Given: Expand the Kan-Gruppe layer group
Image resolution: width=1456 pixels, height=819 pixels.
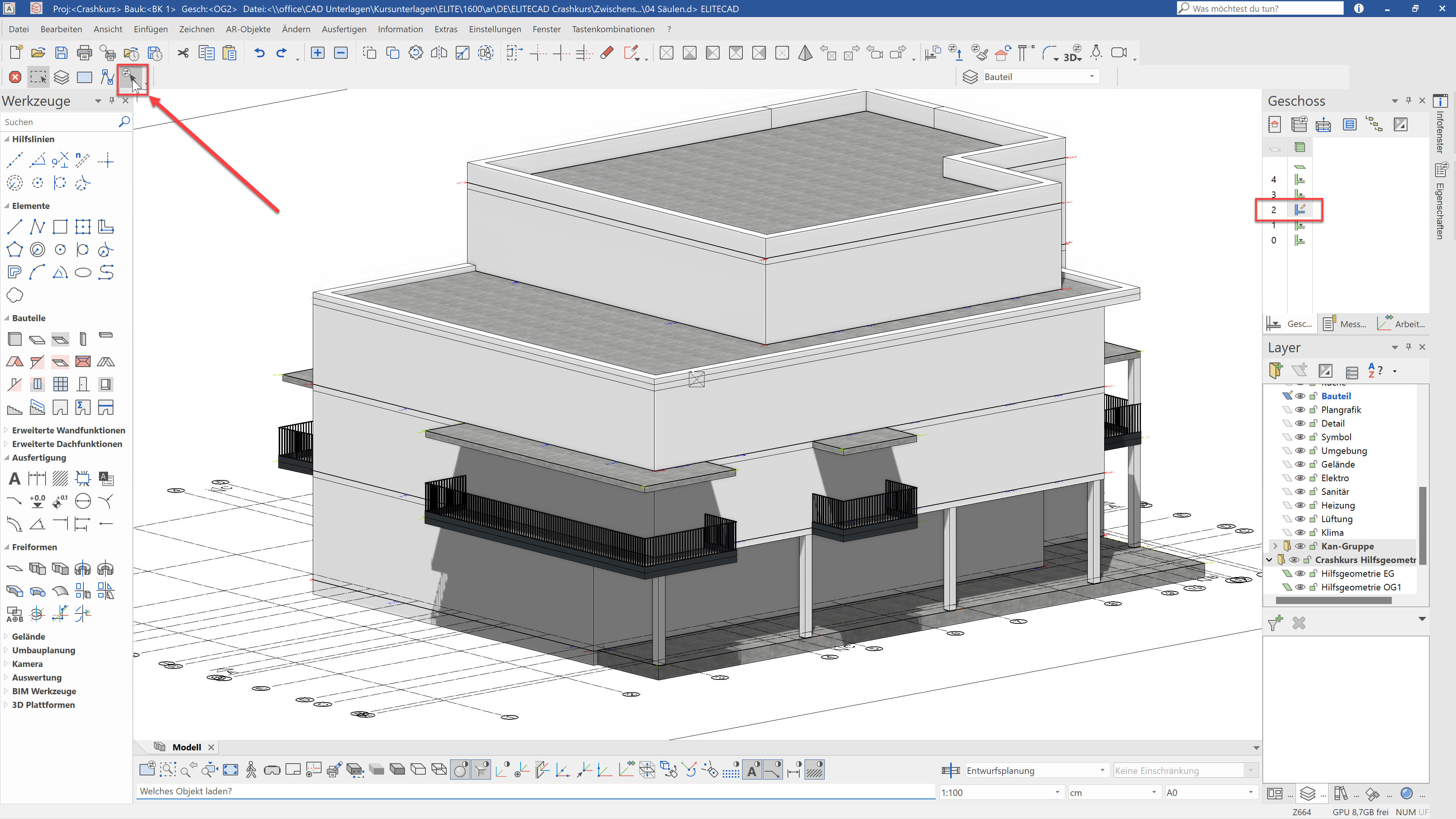Looking at the screenshot, I should 1275,546.
